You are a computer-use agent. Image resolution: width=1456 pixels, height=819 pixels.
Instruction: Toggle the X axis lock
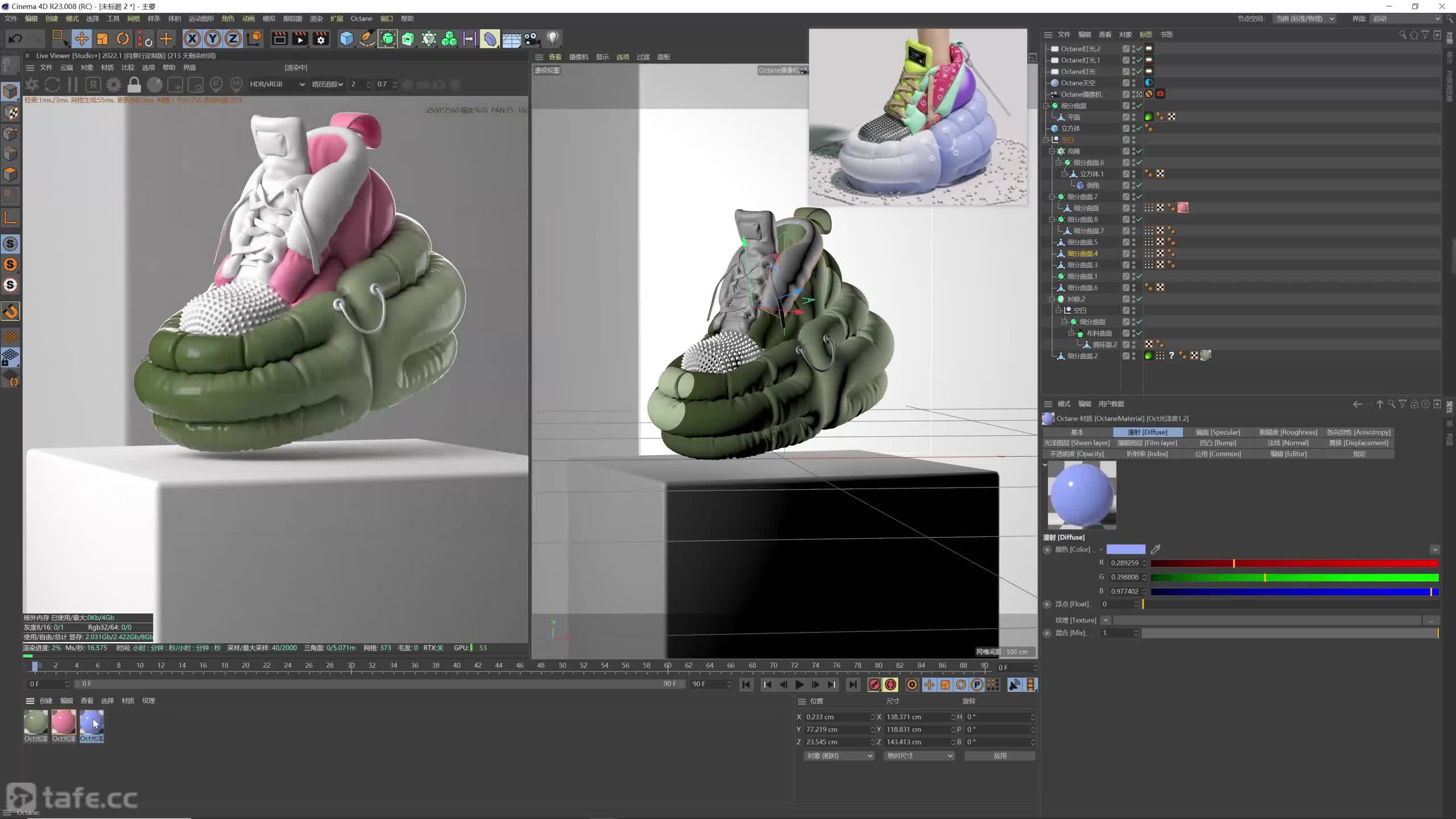click(x=192, y=39)
